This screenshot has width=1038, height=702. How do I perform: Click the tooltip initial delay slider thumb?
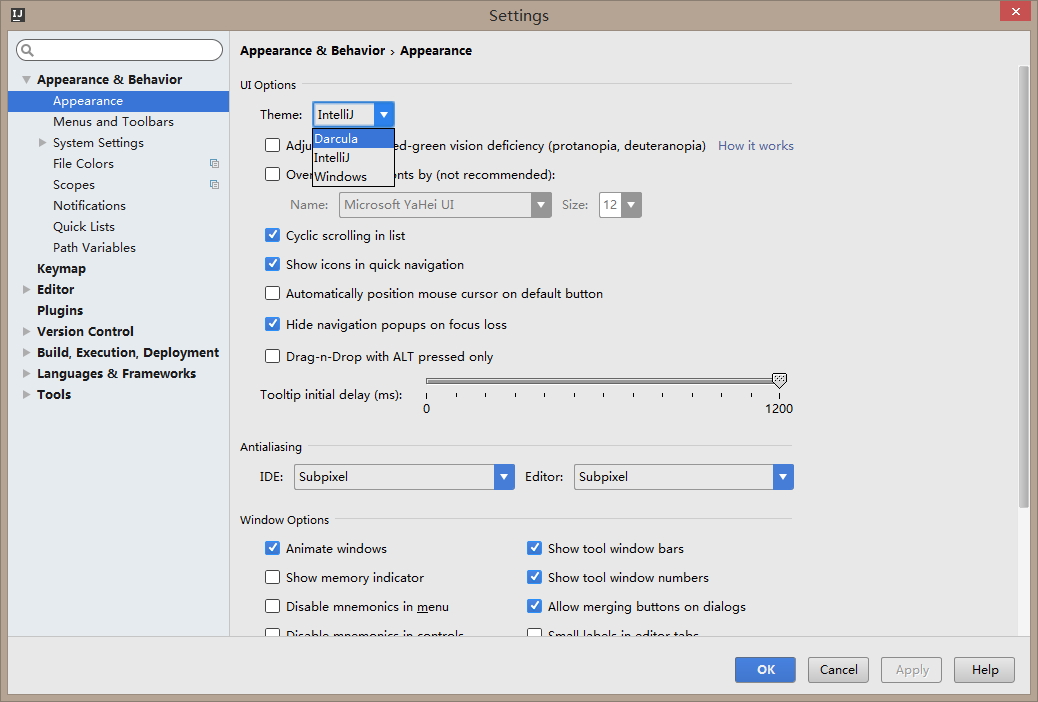click(x=779, y=380)
